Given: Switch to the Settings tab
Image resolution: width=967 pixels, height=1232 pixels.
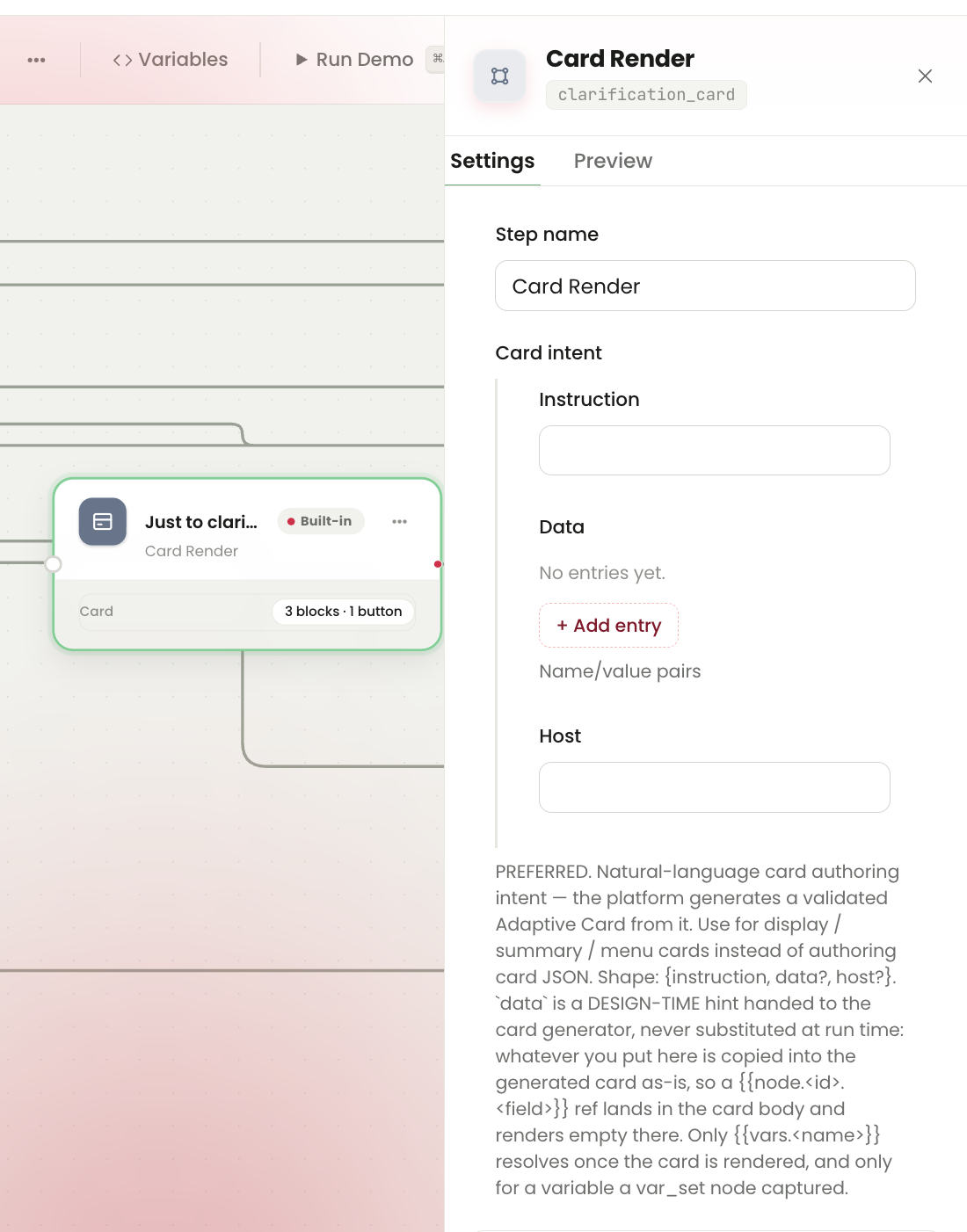Looking at the screenshot, I should (492, 161).
